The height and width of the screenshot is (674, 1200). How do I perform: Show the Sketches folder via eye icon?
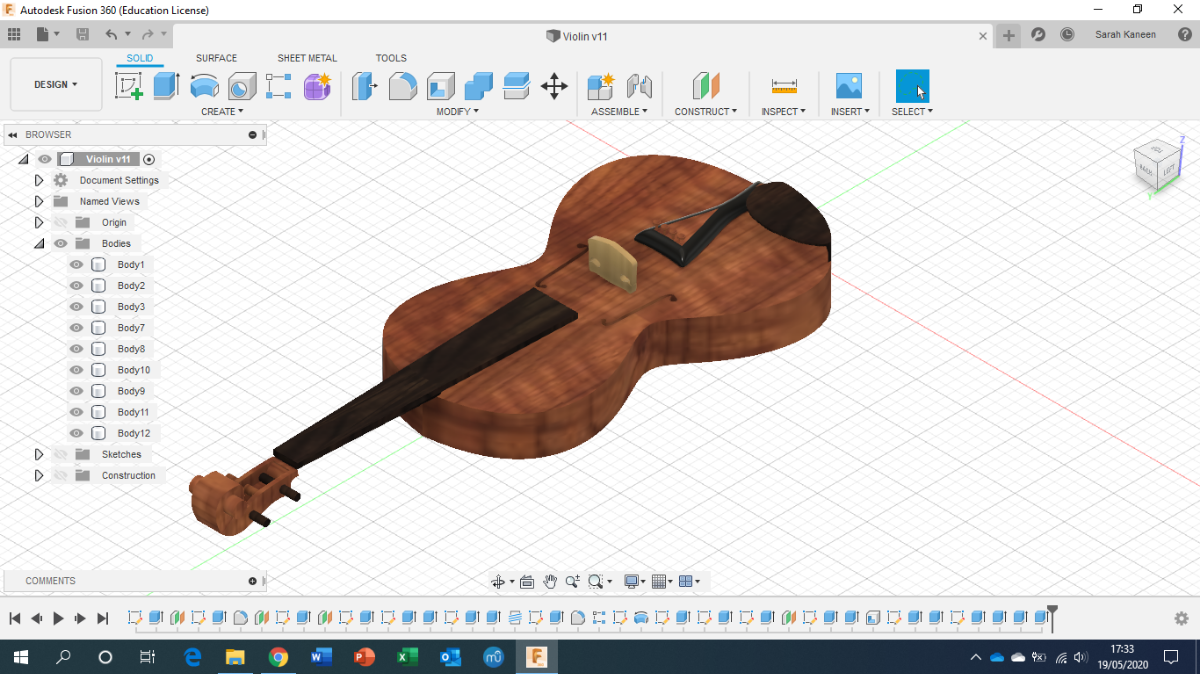click(x=61, y=454)
